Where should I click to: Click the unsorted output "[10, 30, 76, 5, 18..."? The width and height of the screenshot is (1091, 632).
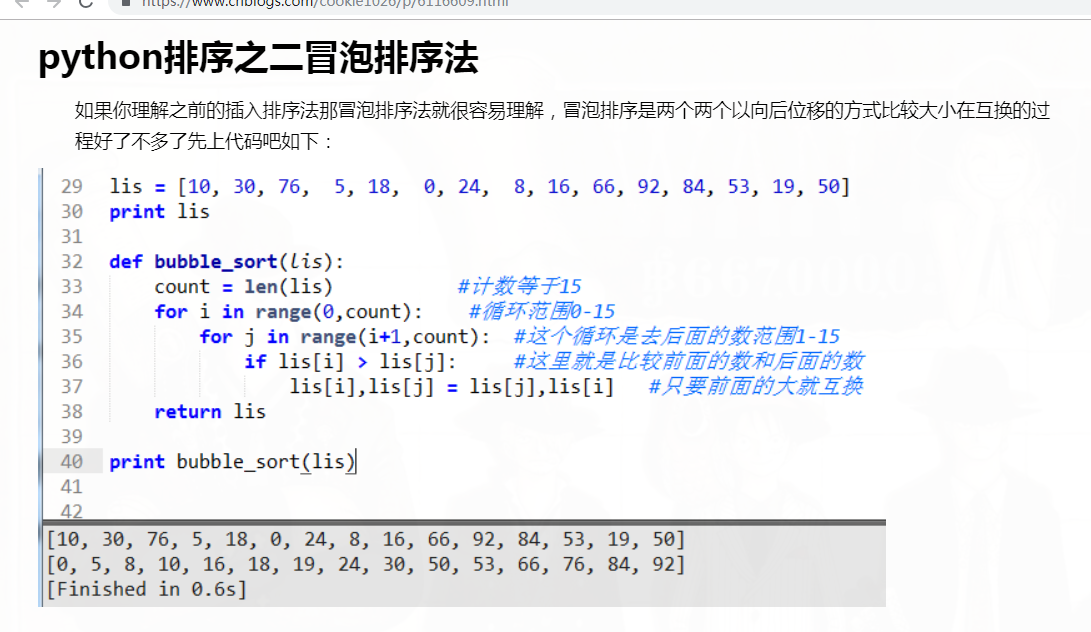(x=366, y=539)
